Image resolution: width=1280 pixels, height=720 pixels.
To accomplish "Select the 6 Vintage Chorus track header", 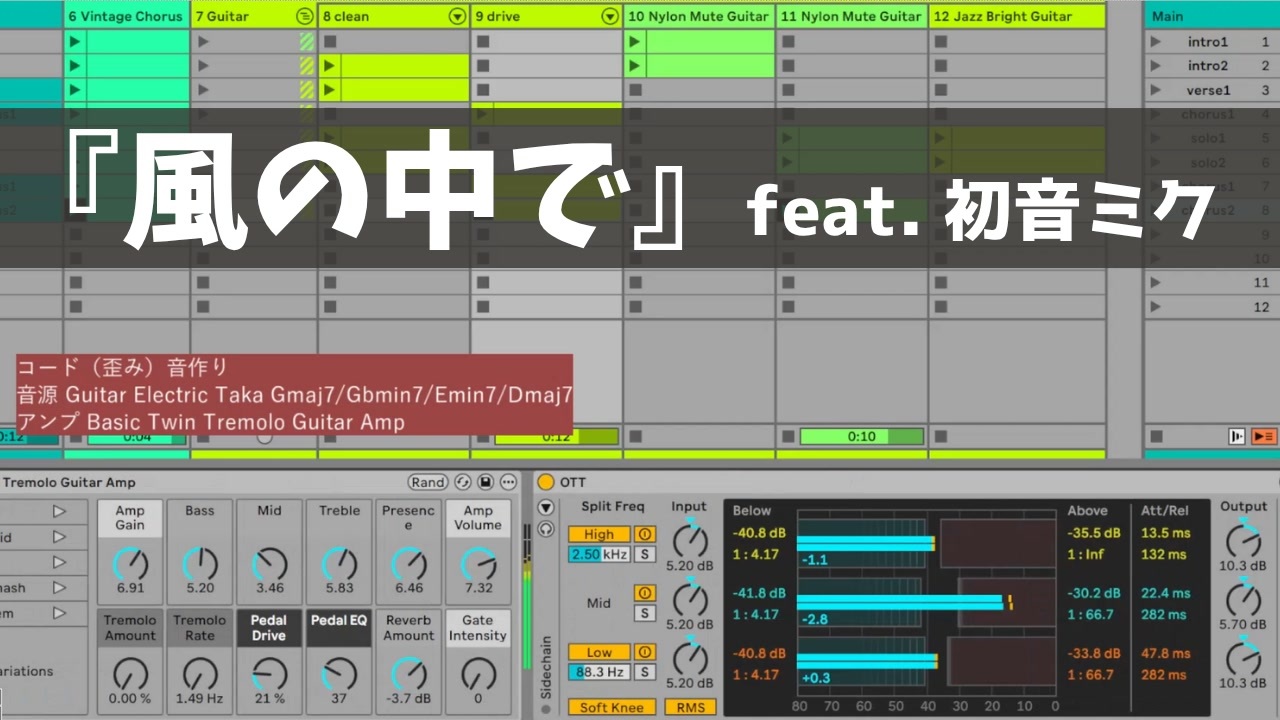I will tap(126, 16).
